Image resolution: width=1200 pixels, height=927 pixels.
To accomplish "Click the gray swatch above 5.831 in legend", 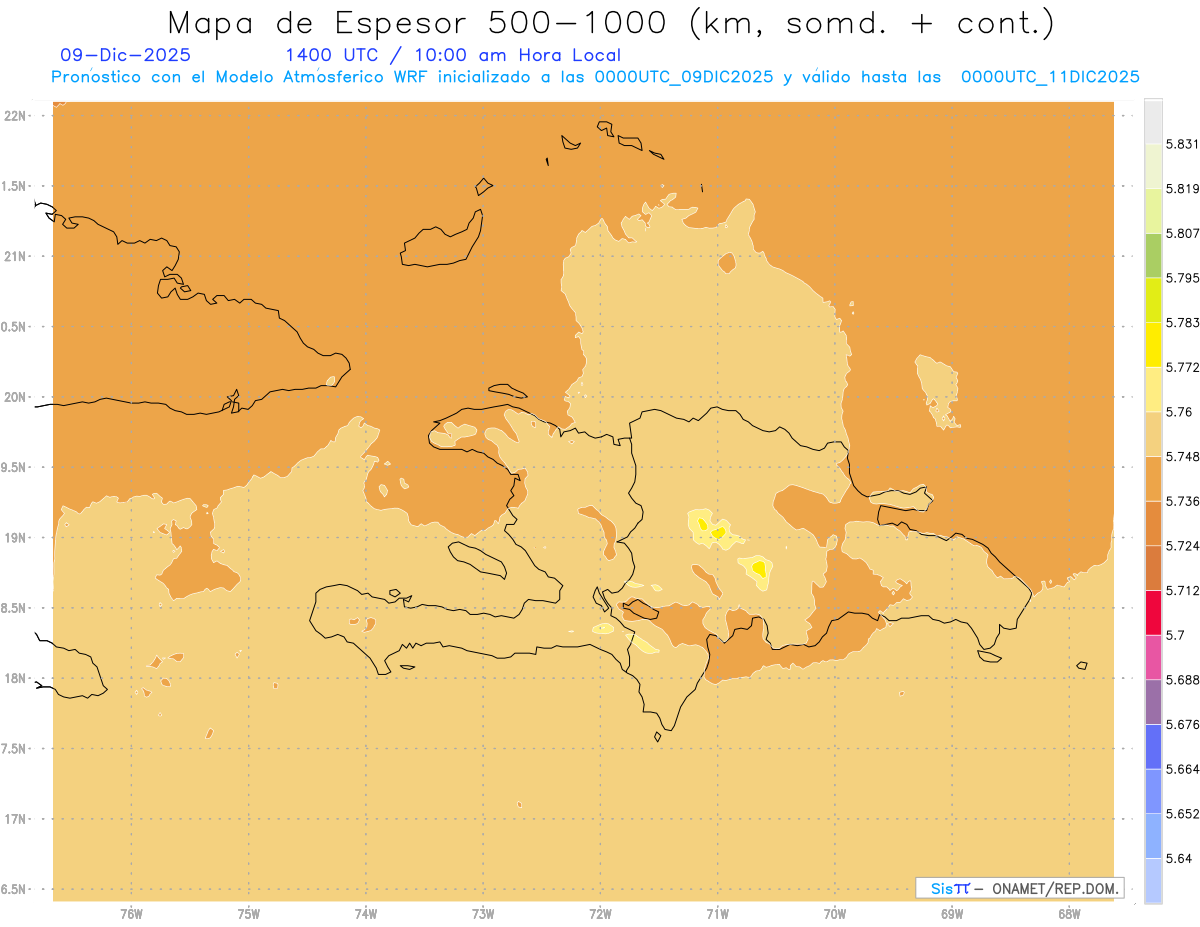I will (x=1153, y=121).
